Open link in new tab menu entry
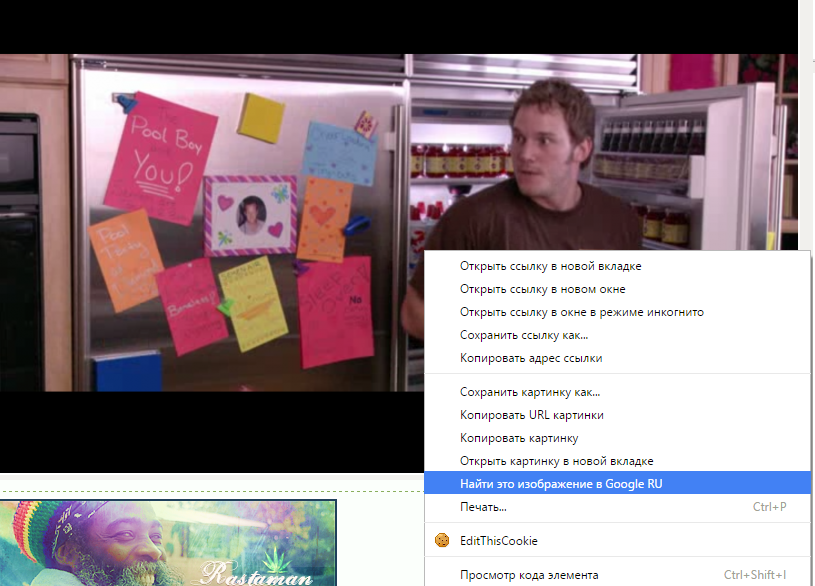Image resolution: width=815 pixels, height=586 pixels. click(617, 266)
